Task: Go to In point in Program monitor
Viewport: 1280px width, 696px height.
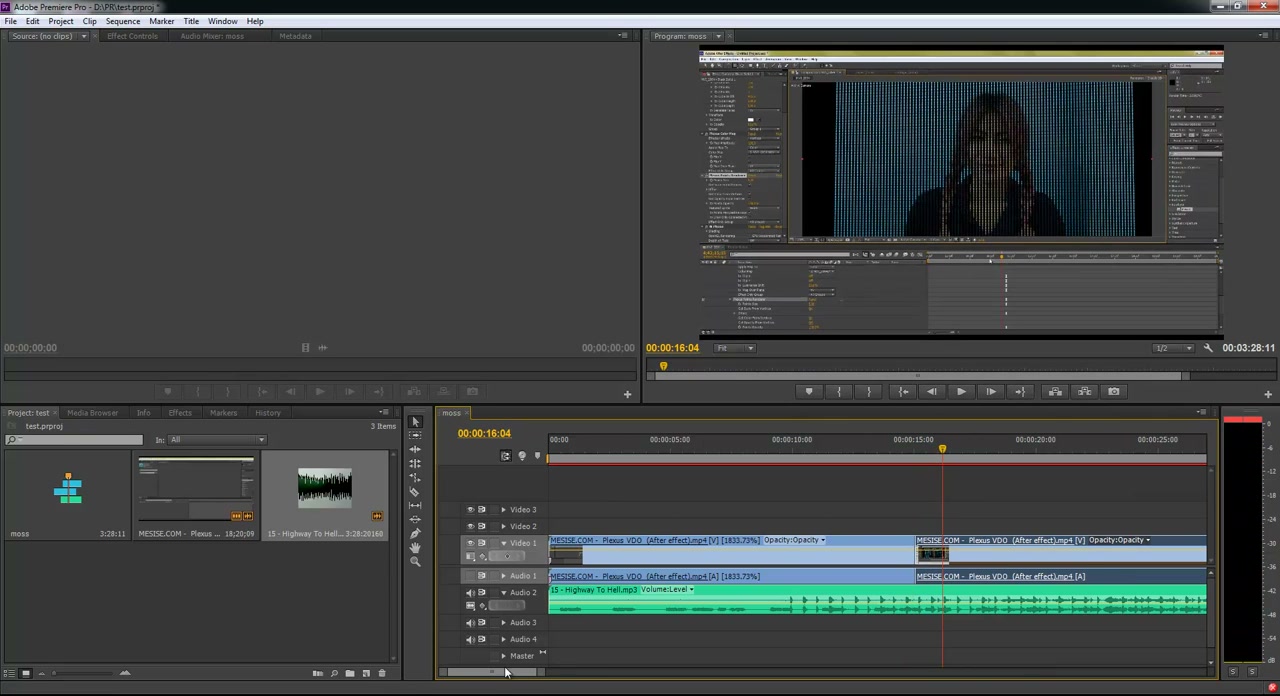Action: coord(903,392)
